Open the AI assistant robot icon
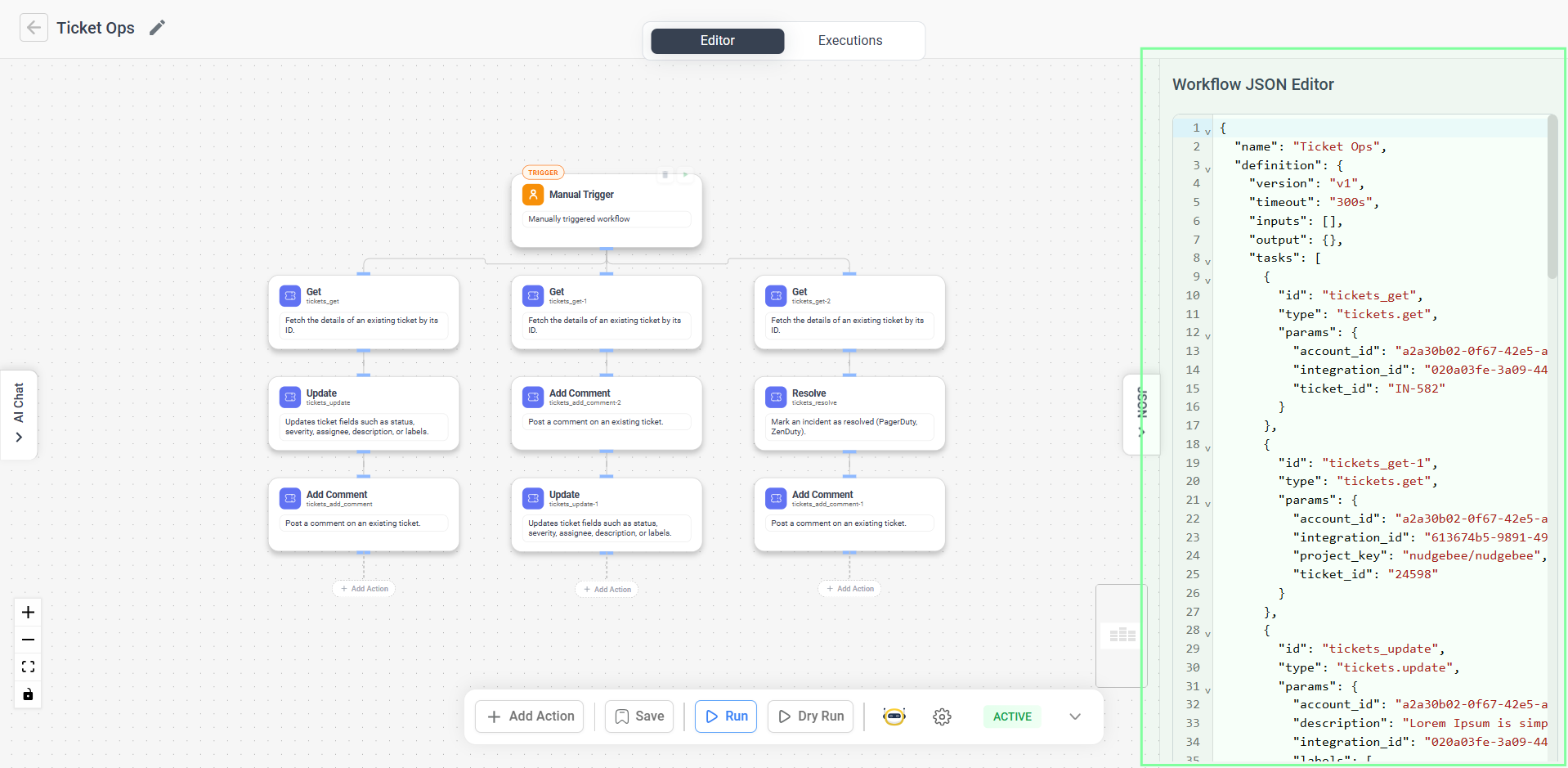The width and height of the screenshot is (1568, 768). 894,716
